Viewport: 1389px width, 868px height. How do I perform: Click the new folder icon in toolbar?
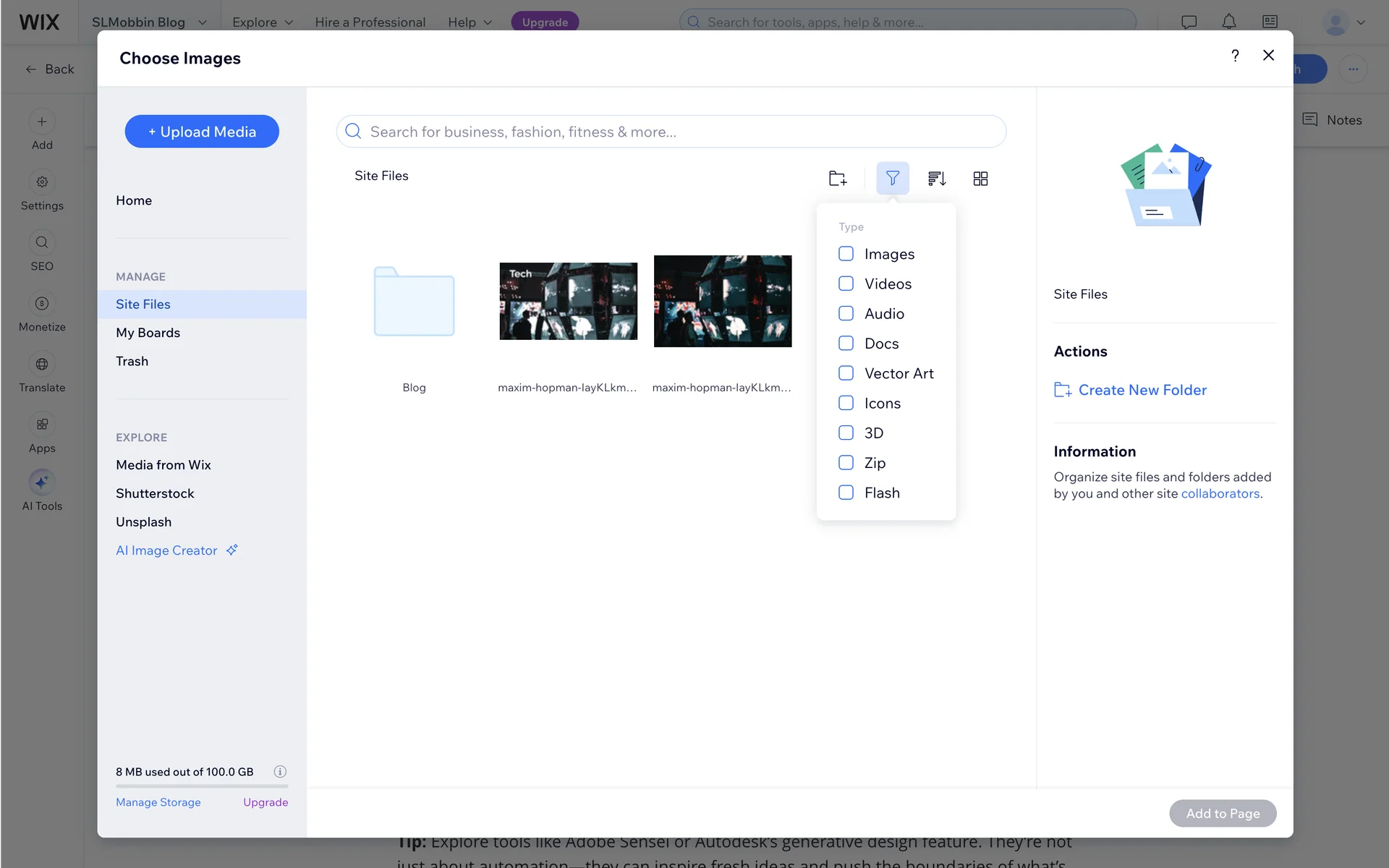837,178
